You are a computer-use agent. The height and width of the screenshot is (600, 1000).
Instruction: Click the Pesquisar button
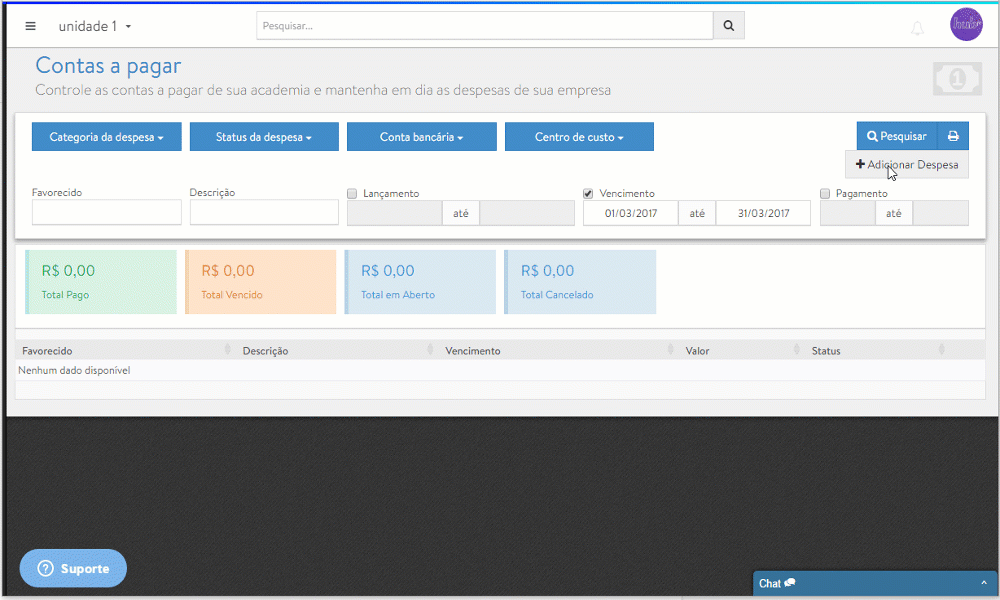click(896, 136)
